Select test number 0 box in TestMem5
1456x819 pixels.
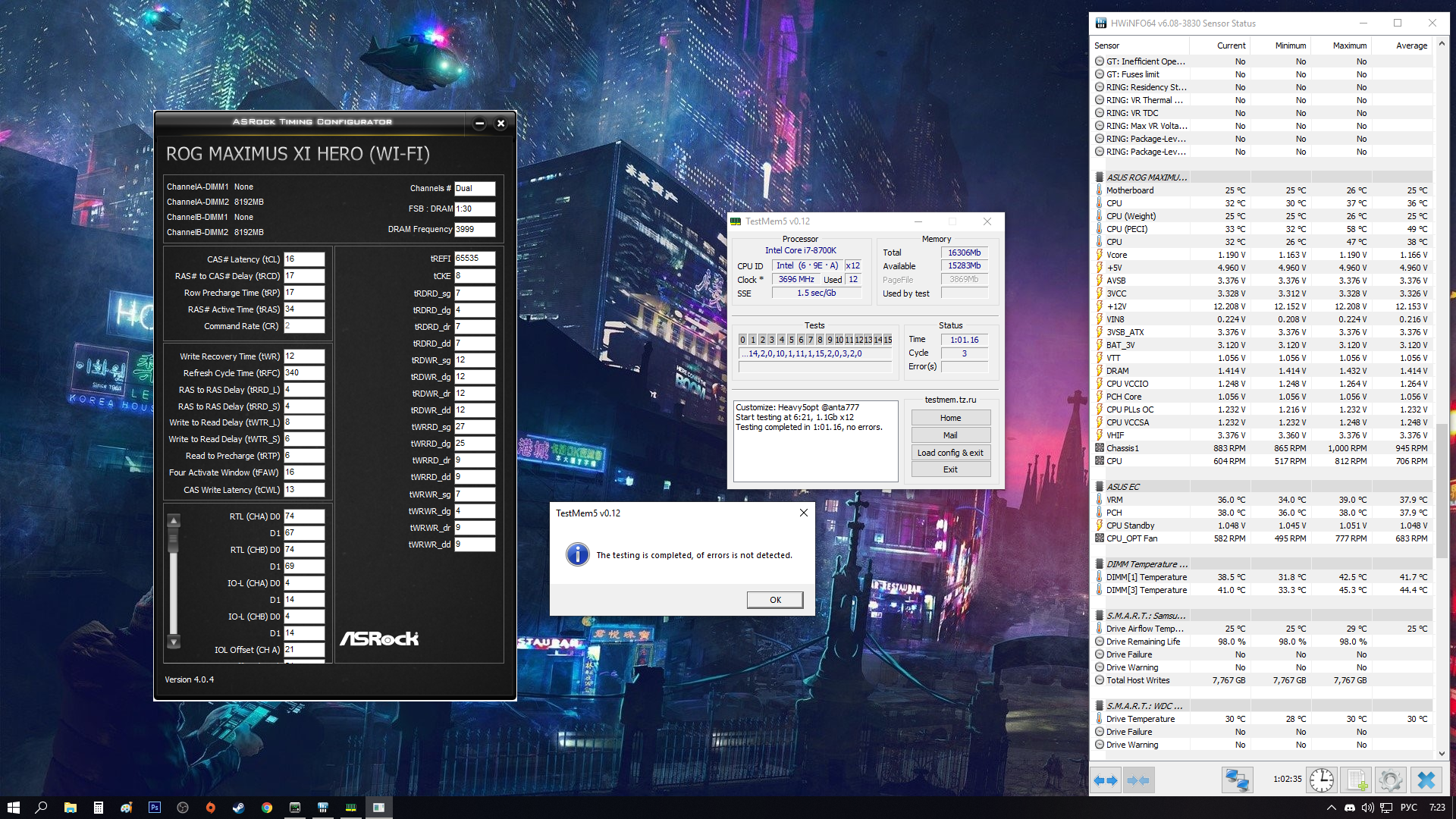click(742, 340)
